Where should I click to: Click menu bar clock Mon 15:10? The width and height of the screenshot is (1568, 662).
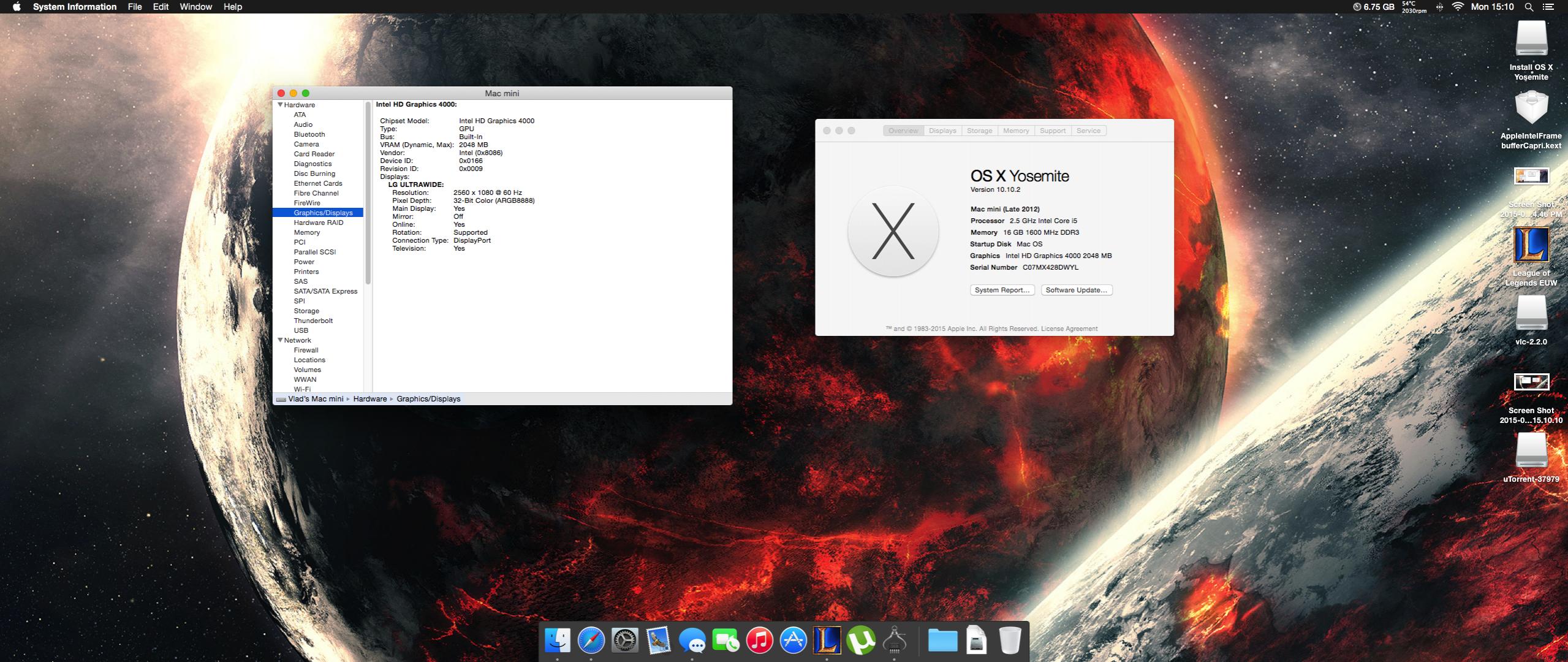(x=1492, y=7)
